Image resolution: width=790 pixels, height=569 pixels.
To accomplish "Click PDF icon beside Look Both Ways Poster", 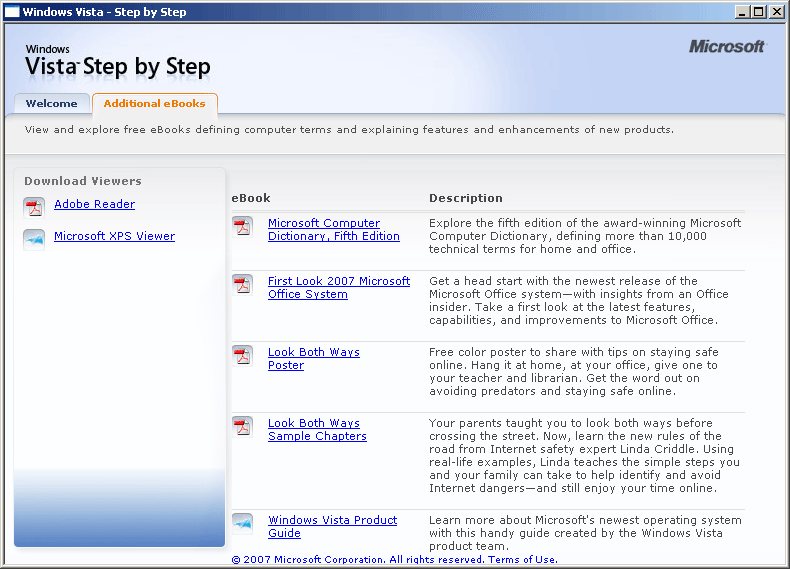I will point(242,355).
